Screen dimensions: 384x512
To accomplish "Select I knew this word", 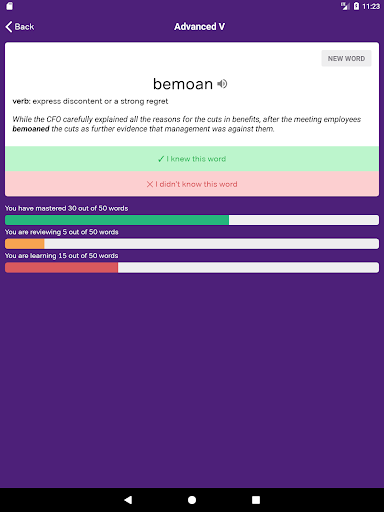I will coord(192,159).
